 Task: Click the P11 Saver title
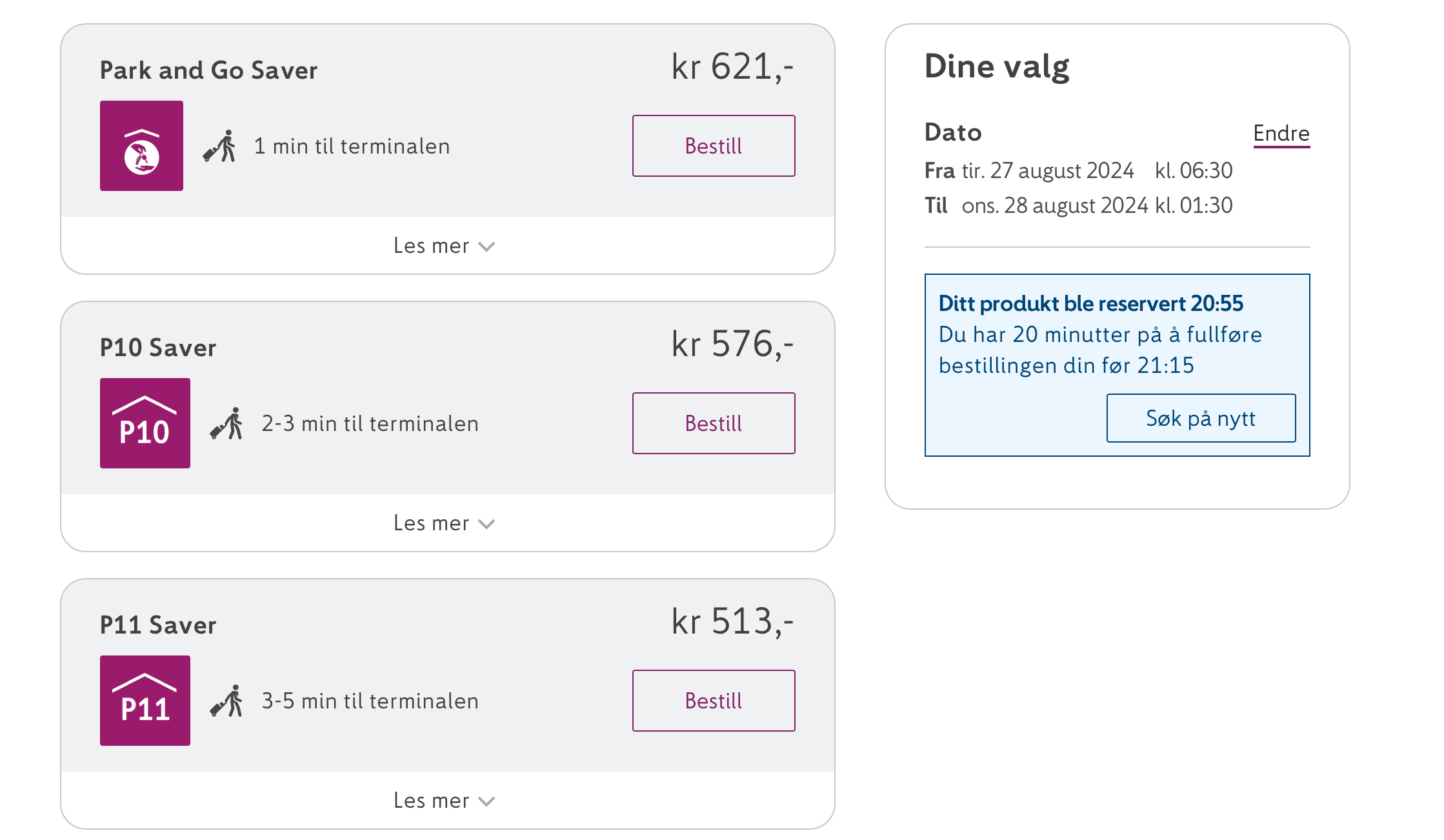(x=158, y=625)
